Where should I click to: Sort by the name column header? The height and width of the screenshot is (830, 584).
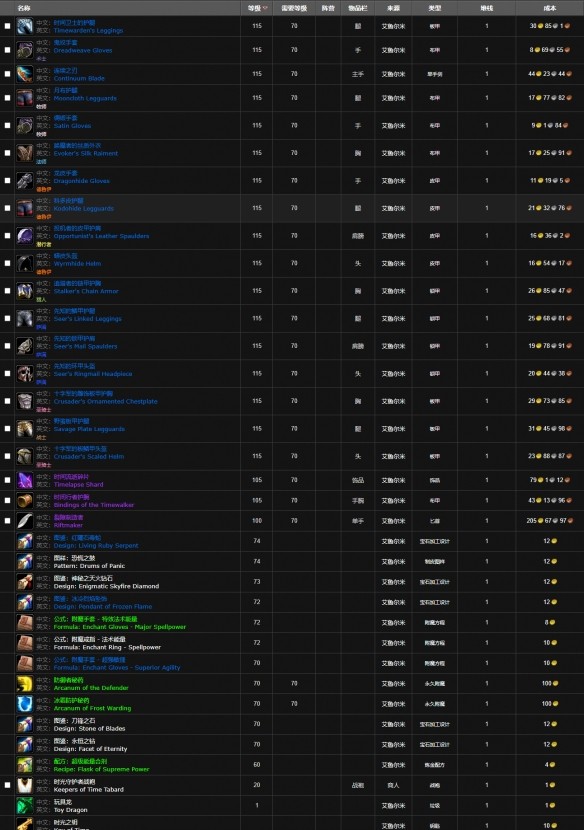[24, 8]
